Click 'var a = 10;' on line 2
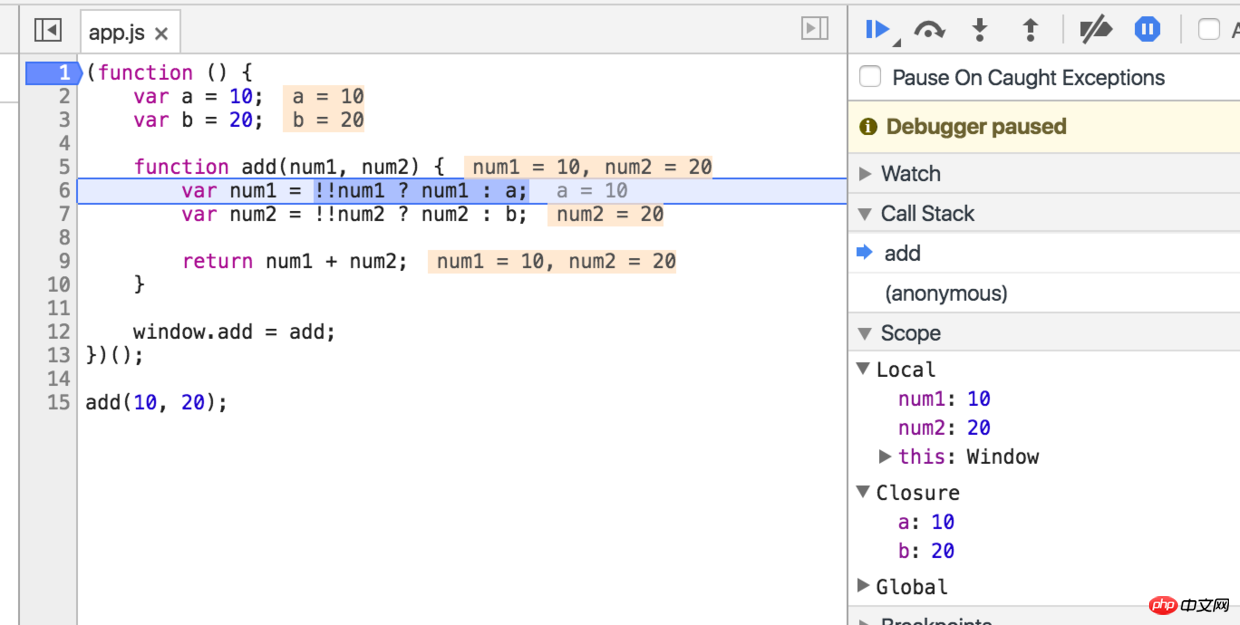1240x625 pixels. [x=198, y=96]
